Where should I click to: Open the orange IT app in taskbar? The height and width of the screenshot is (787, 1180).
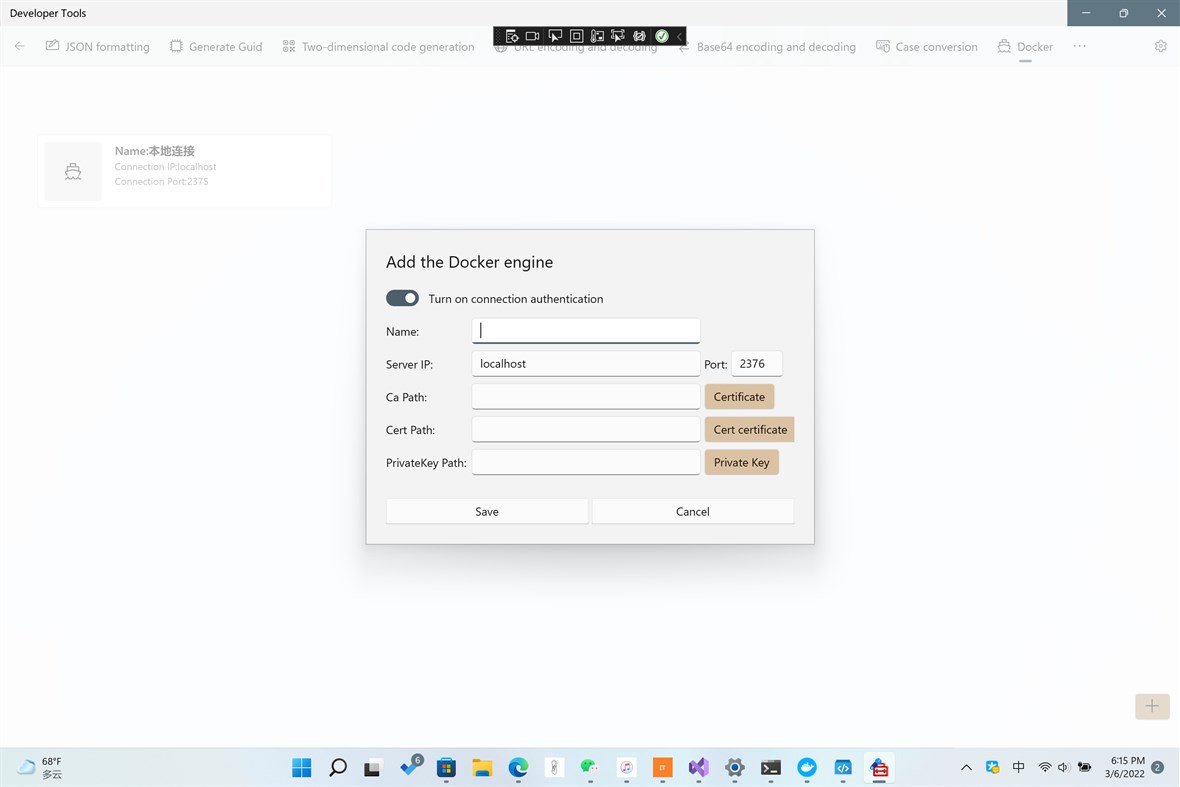tap(662, 767)
